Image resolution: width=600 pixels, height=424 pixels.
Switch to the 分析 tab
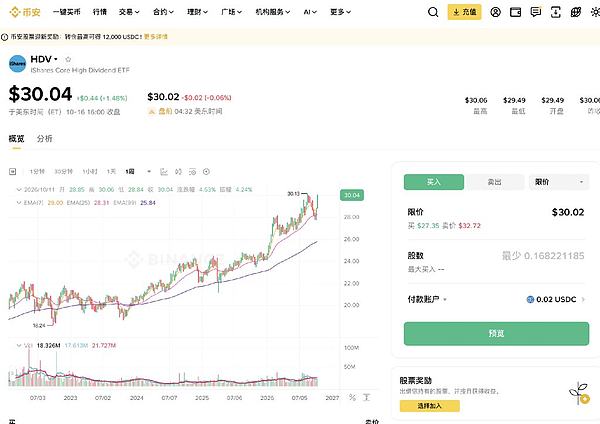pos(45,139)
